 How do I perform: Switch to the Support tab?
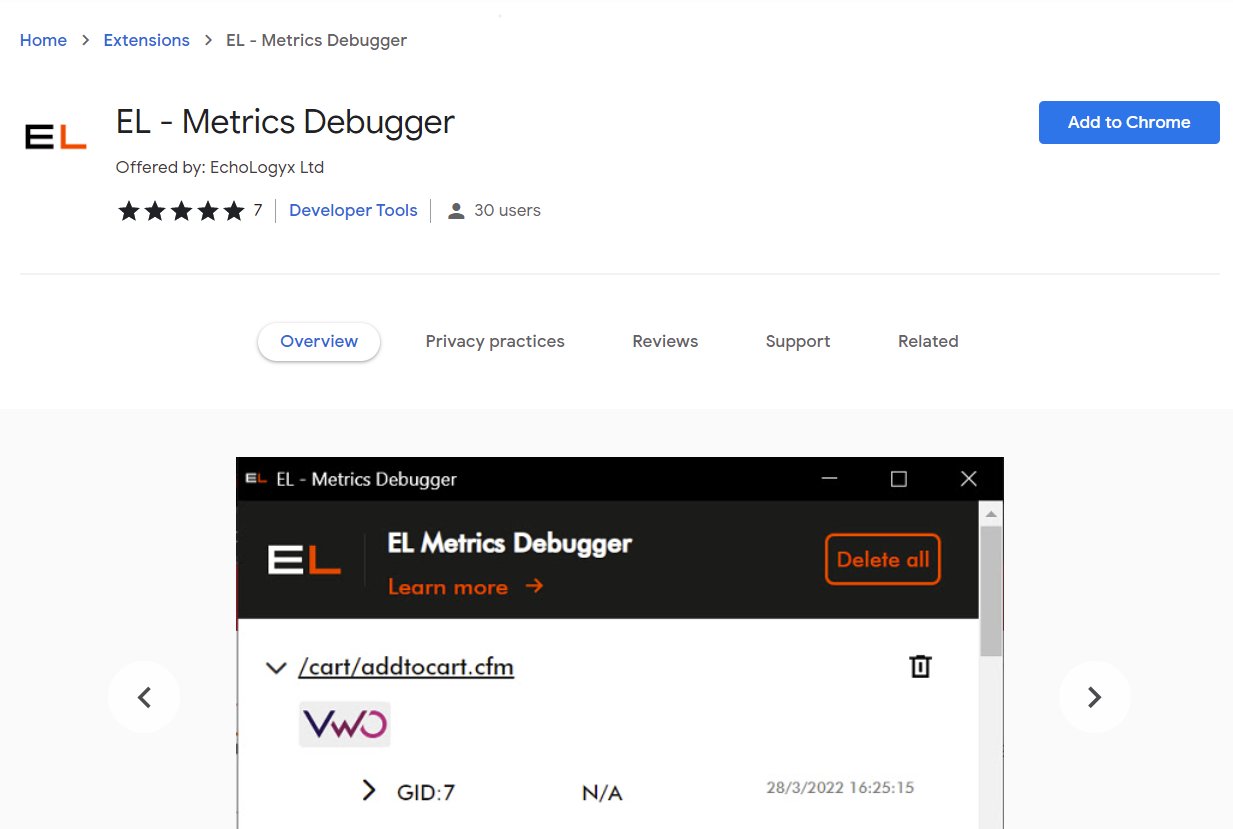798,341
